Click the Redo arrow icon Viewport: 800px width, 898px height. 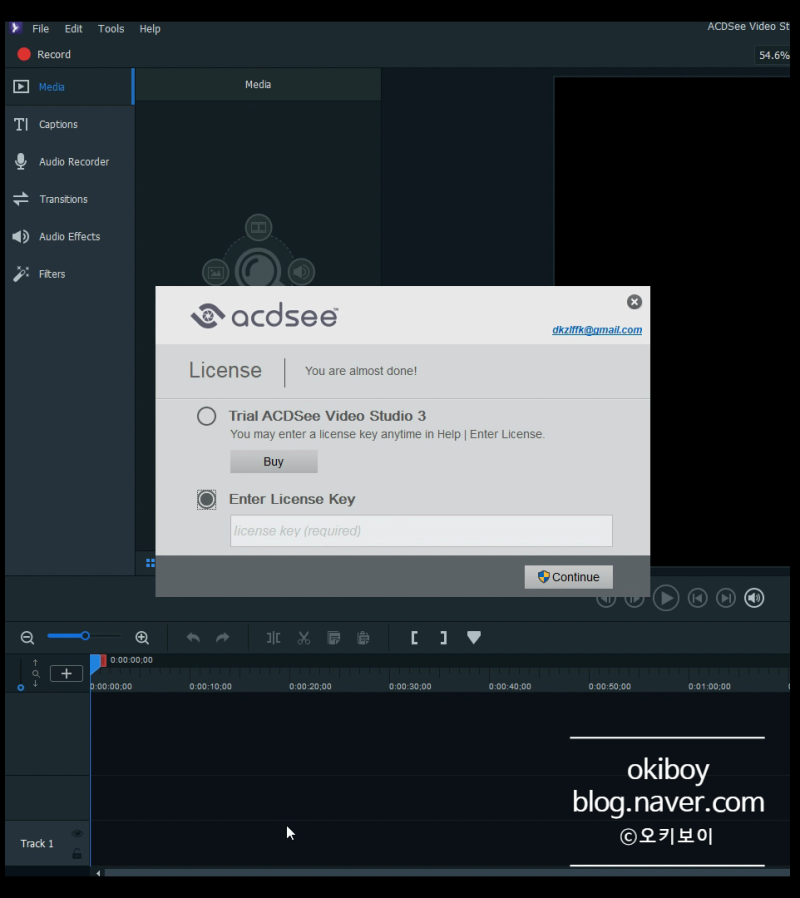[222, 637]
